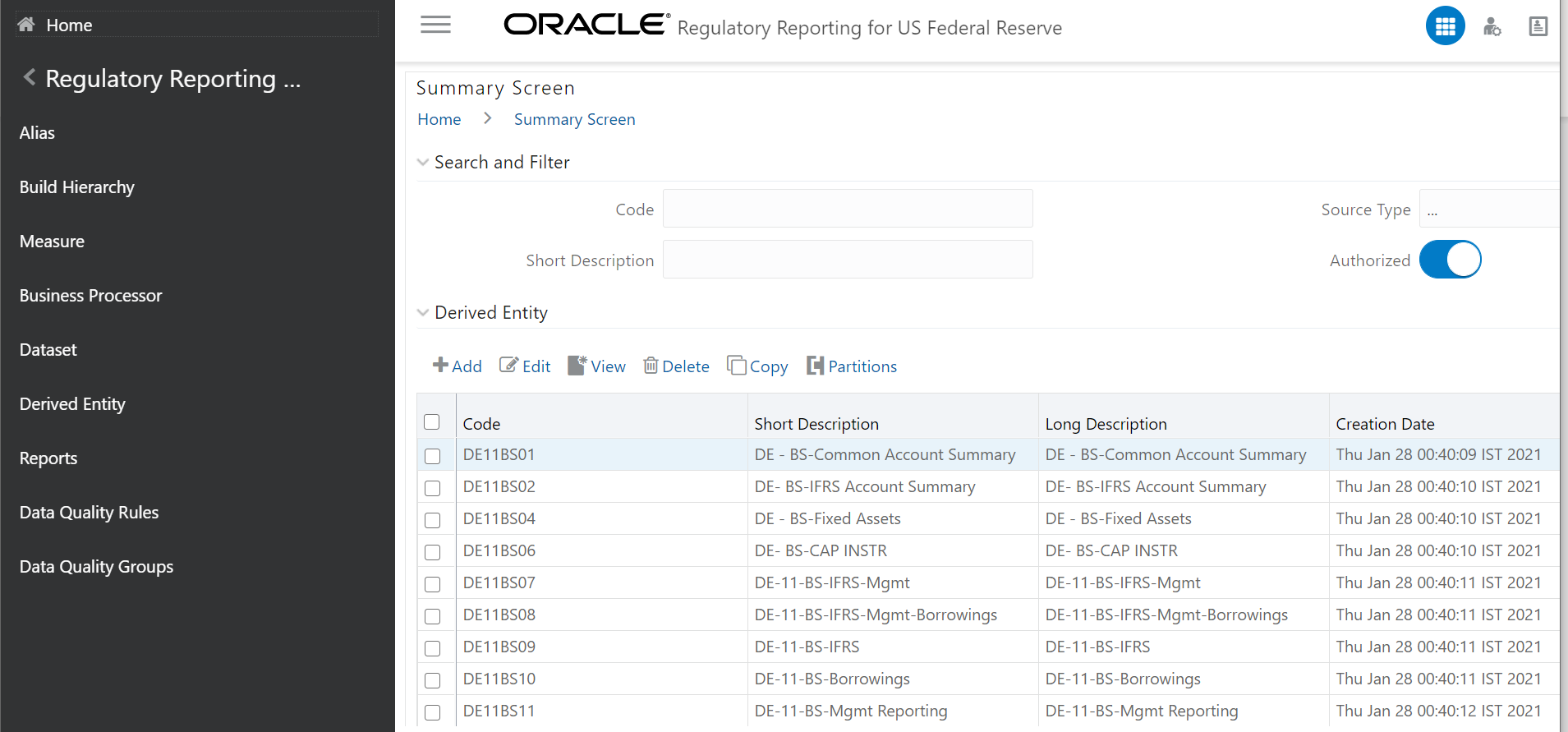This screenshot has height=732, width=1568.
Task: Click the Oracle logo
Action: 586,25
